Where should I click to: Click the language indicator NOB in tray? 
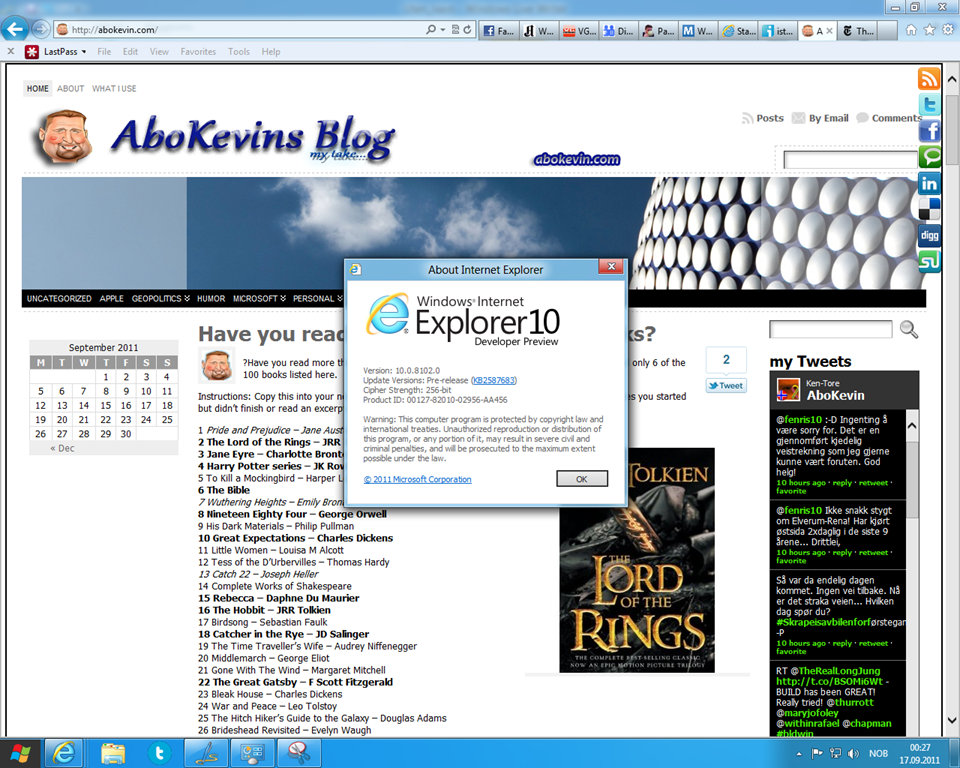coord(879,753)
